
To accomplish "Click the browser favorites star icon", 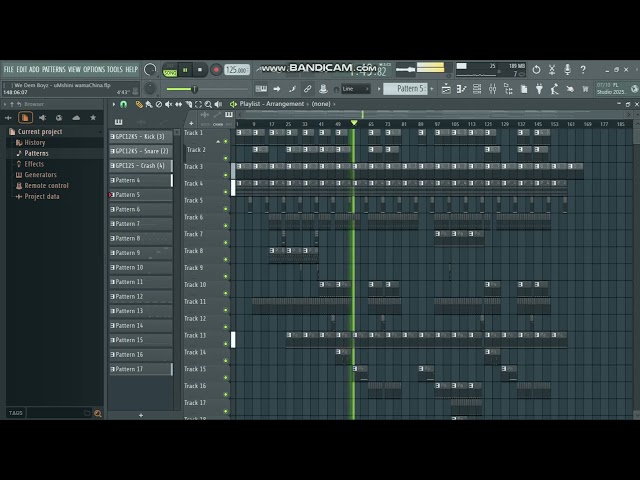I will click(93, 118).
